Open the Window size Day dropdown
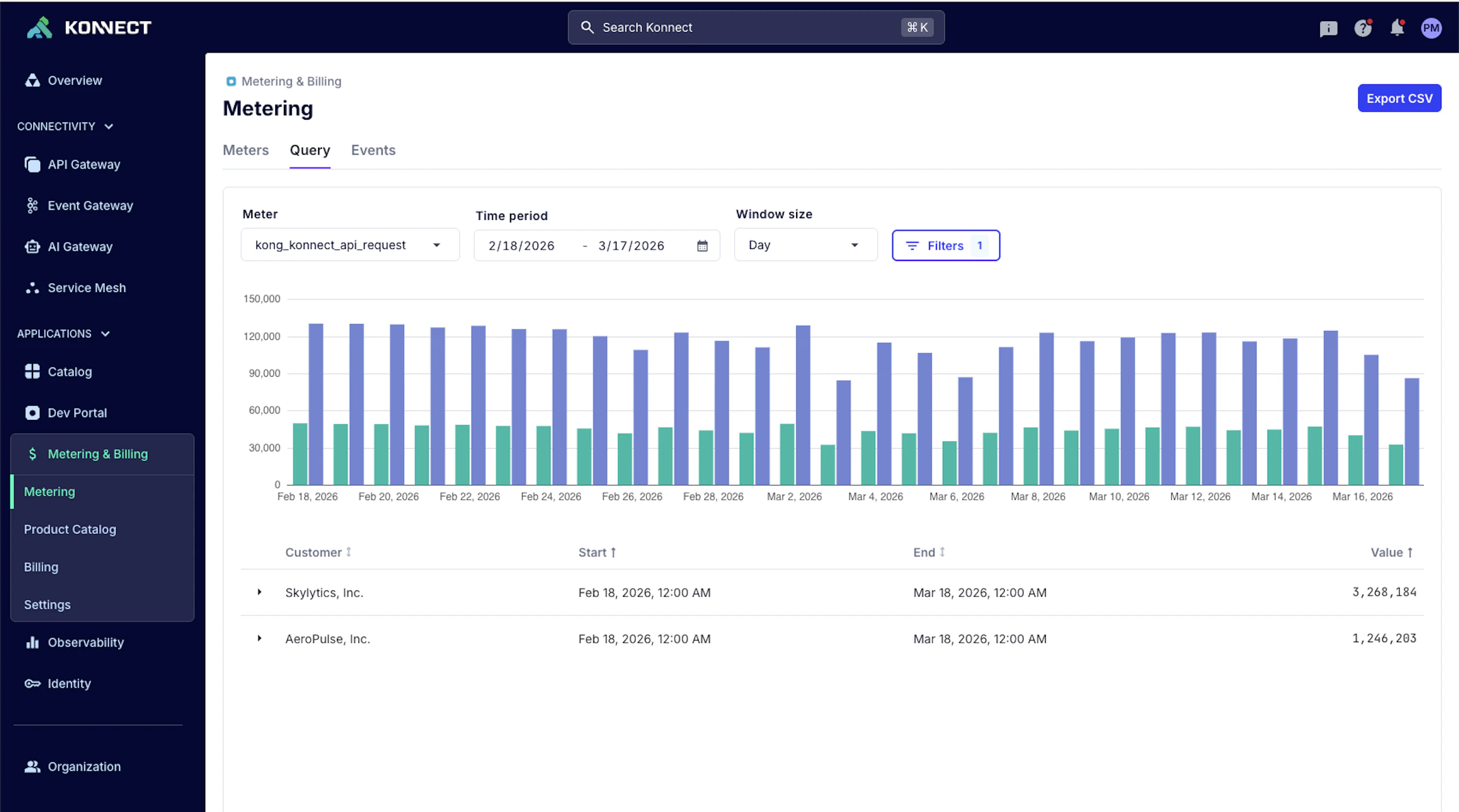Image resolution: width=1459 pixels, height=812 pixels. click(805, 245)
